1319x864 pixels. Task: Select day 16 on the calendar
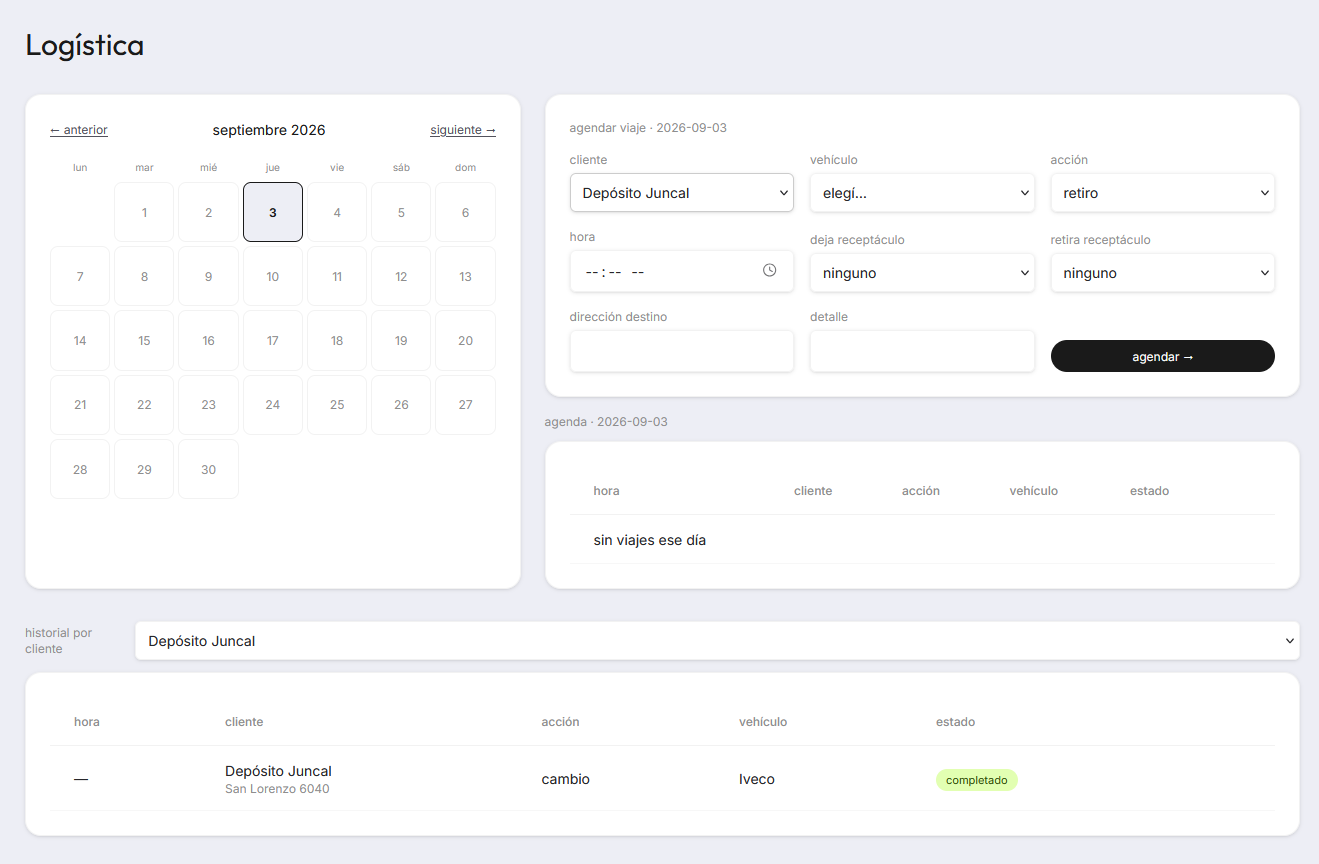208,340
